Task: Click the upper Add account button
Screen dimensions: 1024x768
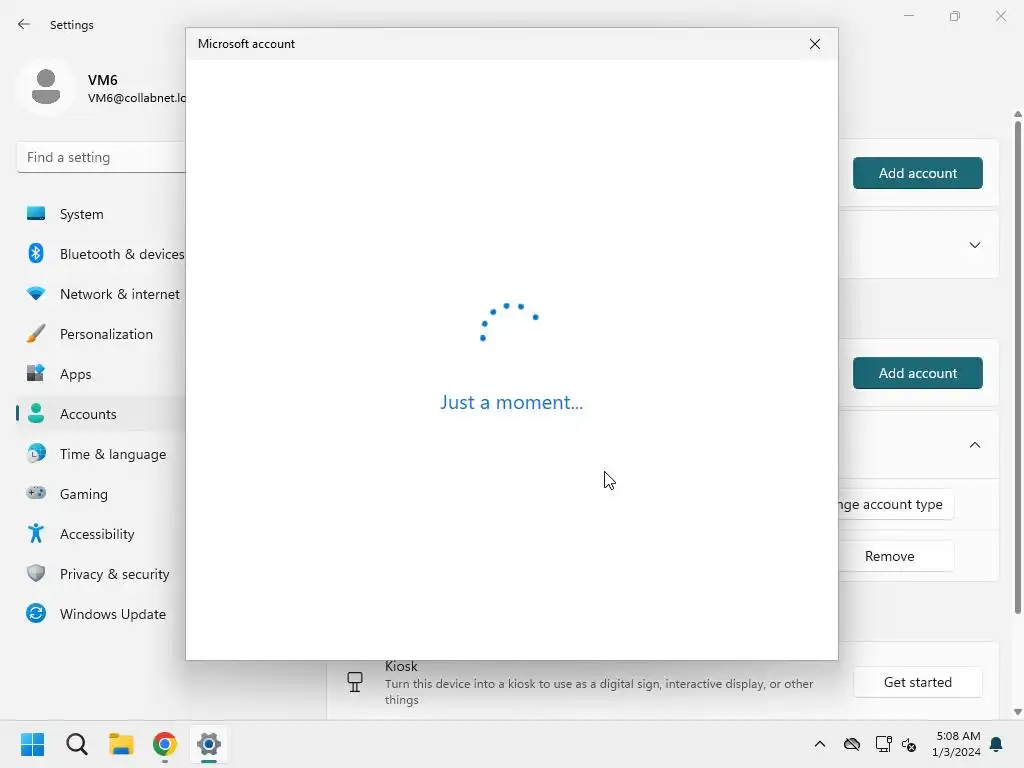Action: pos(917,173)
